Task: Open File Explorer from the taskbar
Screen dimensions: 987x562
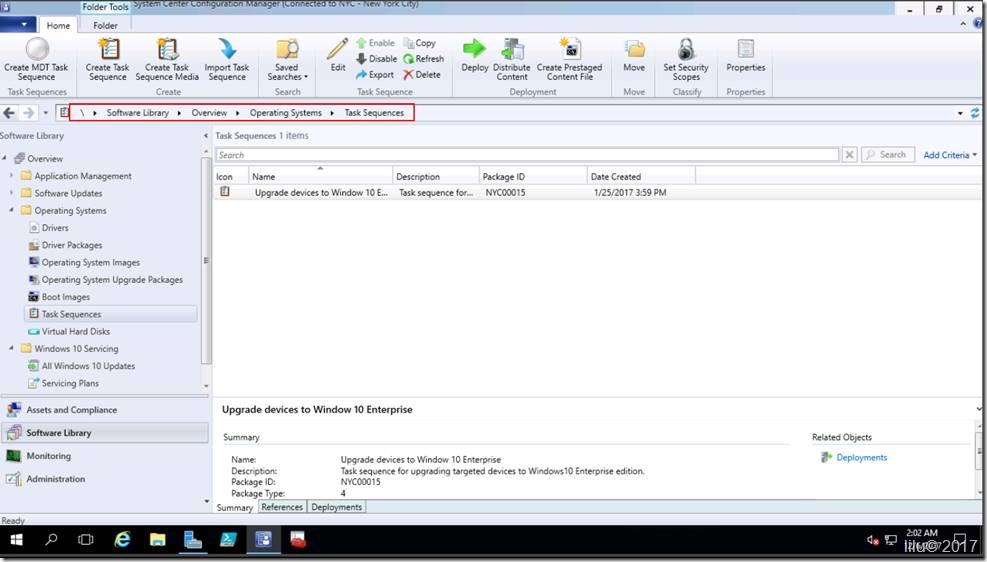Action: pos(157,539)
